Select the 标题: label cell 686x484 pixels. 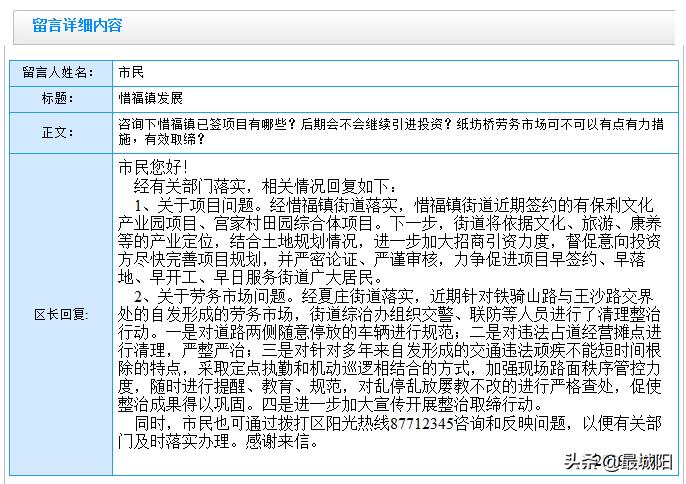click(61, 99)
